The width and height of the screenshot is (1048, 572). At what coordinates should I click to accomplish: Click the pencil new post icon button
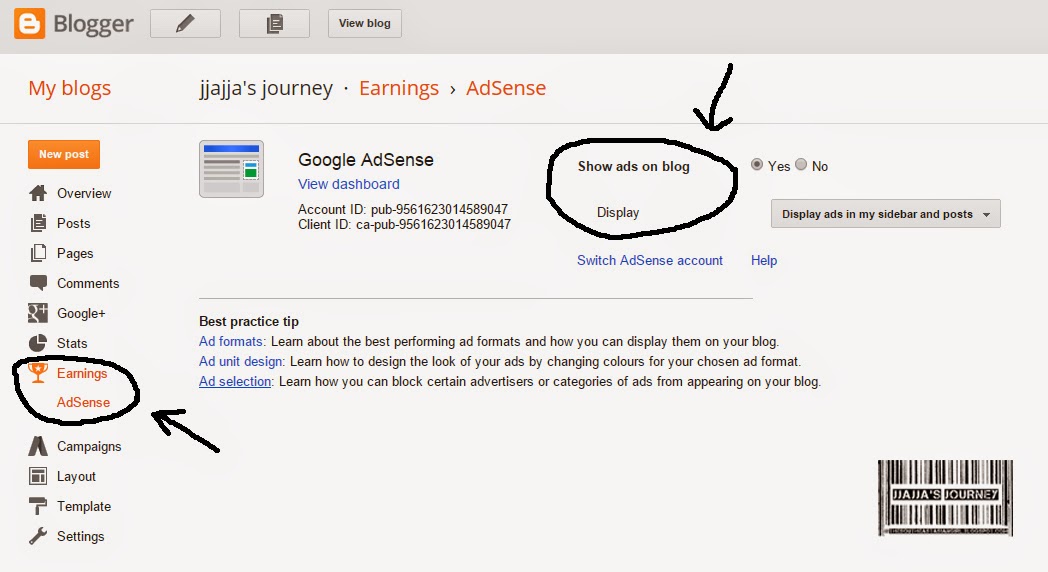tap(185, 23)
